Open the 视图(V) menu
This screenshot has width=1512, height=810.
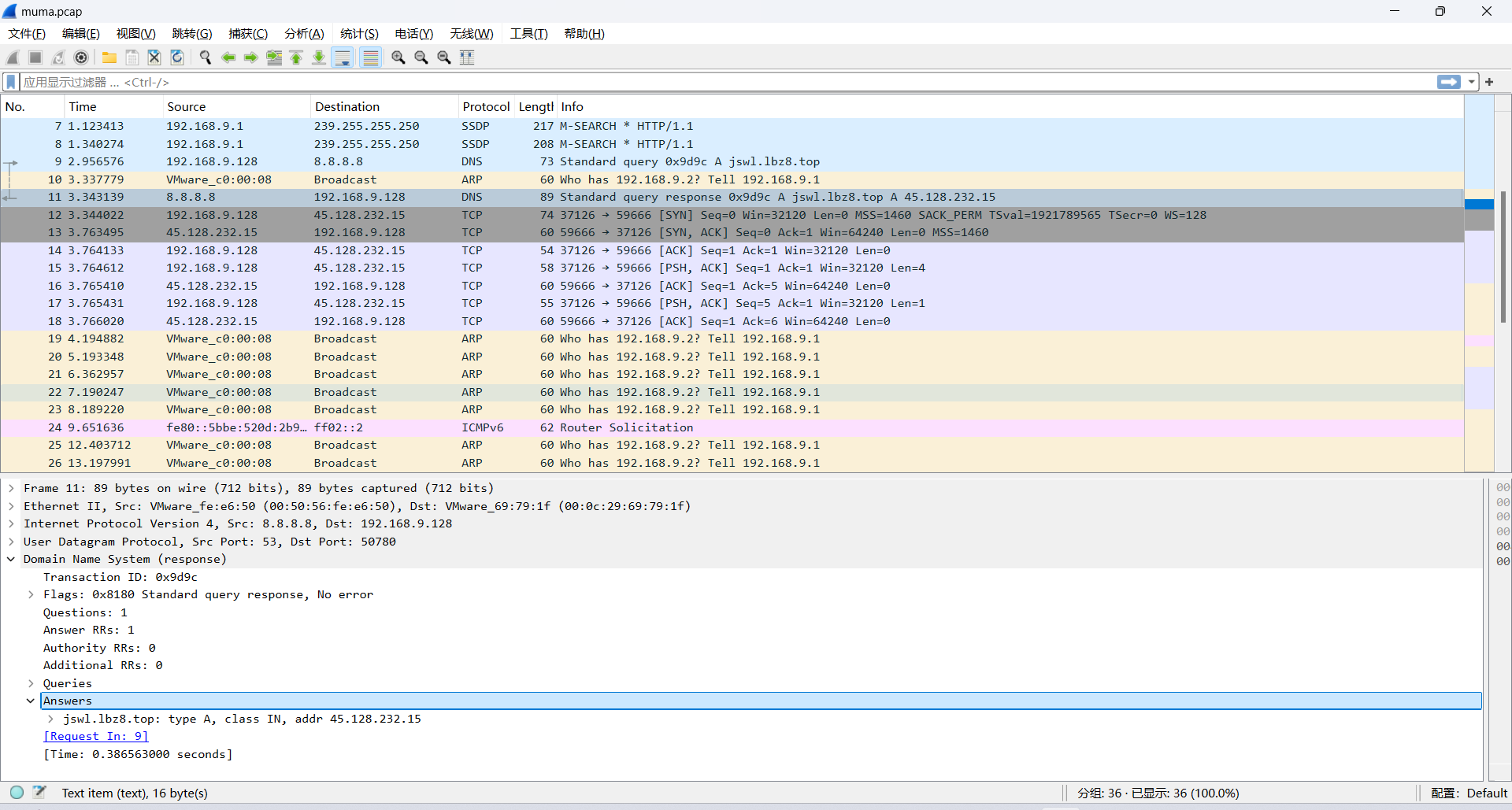[x=136, y=34]
